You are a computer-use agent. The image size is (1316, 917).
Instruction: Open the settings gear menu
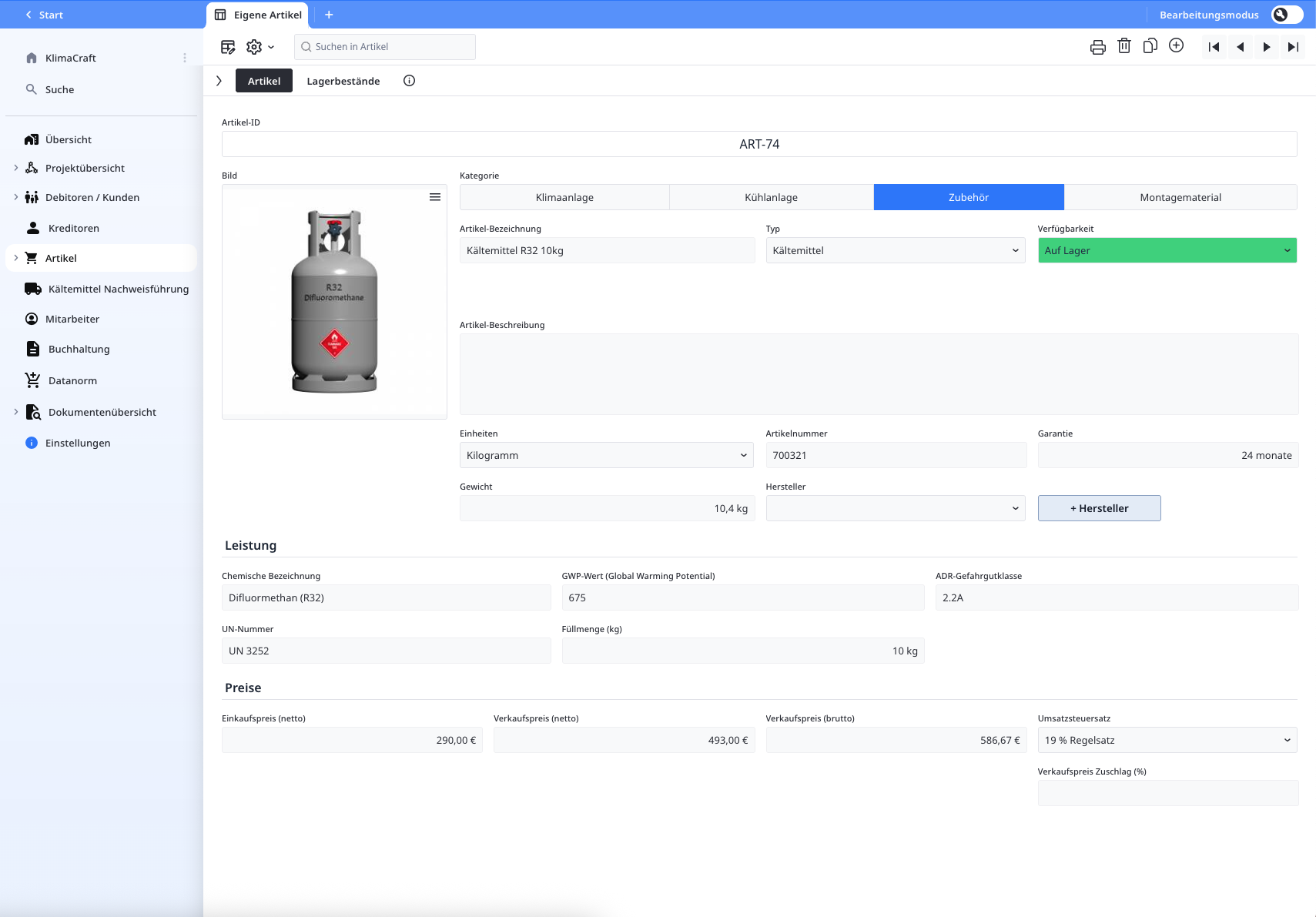click(259, 47)
